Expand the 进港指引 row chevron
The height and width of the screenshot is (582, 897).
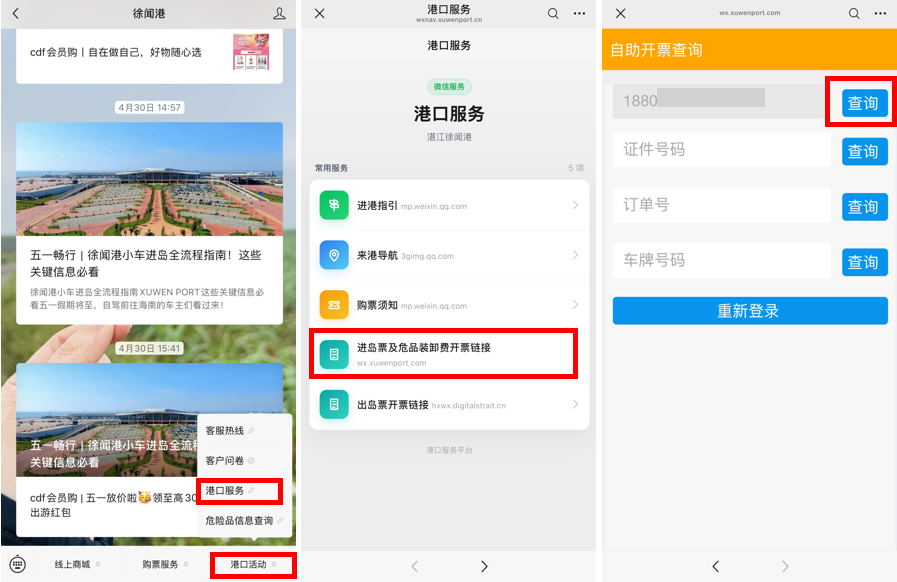pos(575,205)
